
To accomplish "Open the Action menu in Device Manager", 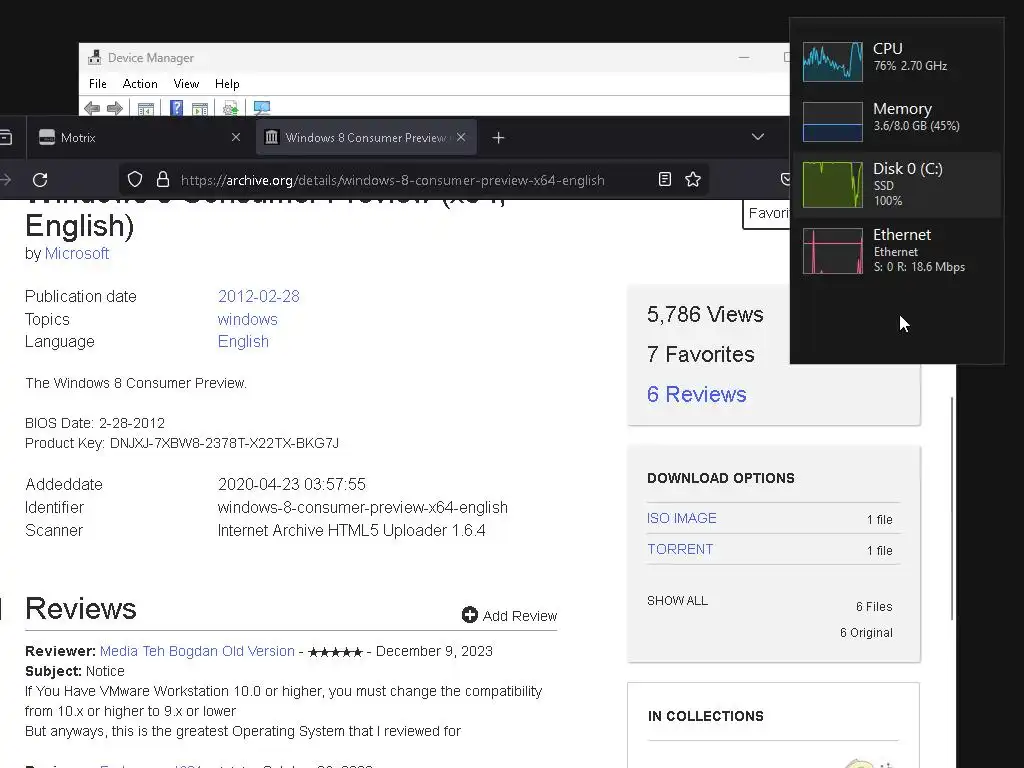I will pyautogui.click(x=140, y=84).
